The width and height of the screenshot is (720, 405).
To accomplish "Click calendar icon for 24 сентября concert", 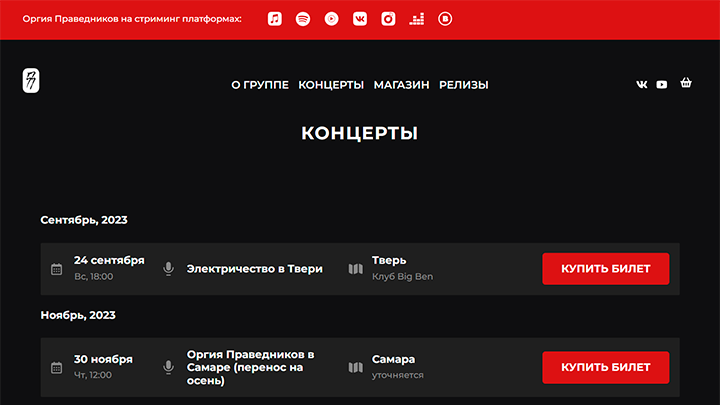I will coord(56,269).
